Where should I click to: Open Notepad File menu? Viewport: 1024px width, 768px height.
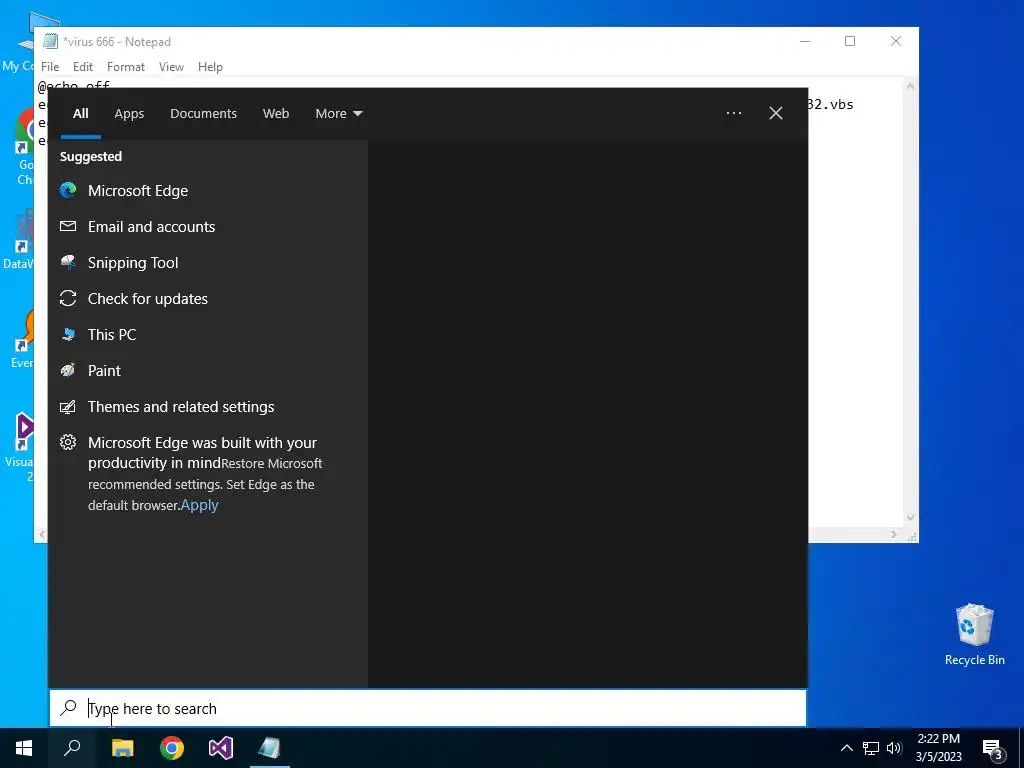pos(50,67)
